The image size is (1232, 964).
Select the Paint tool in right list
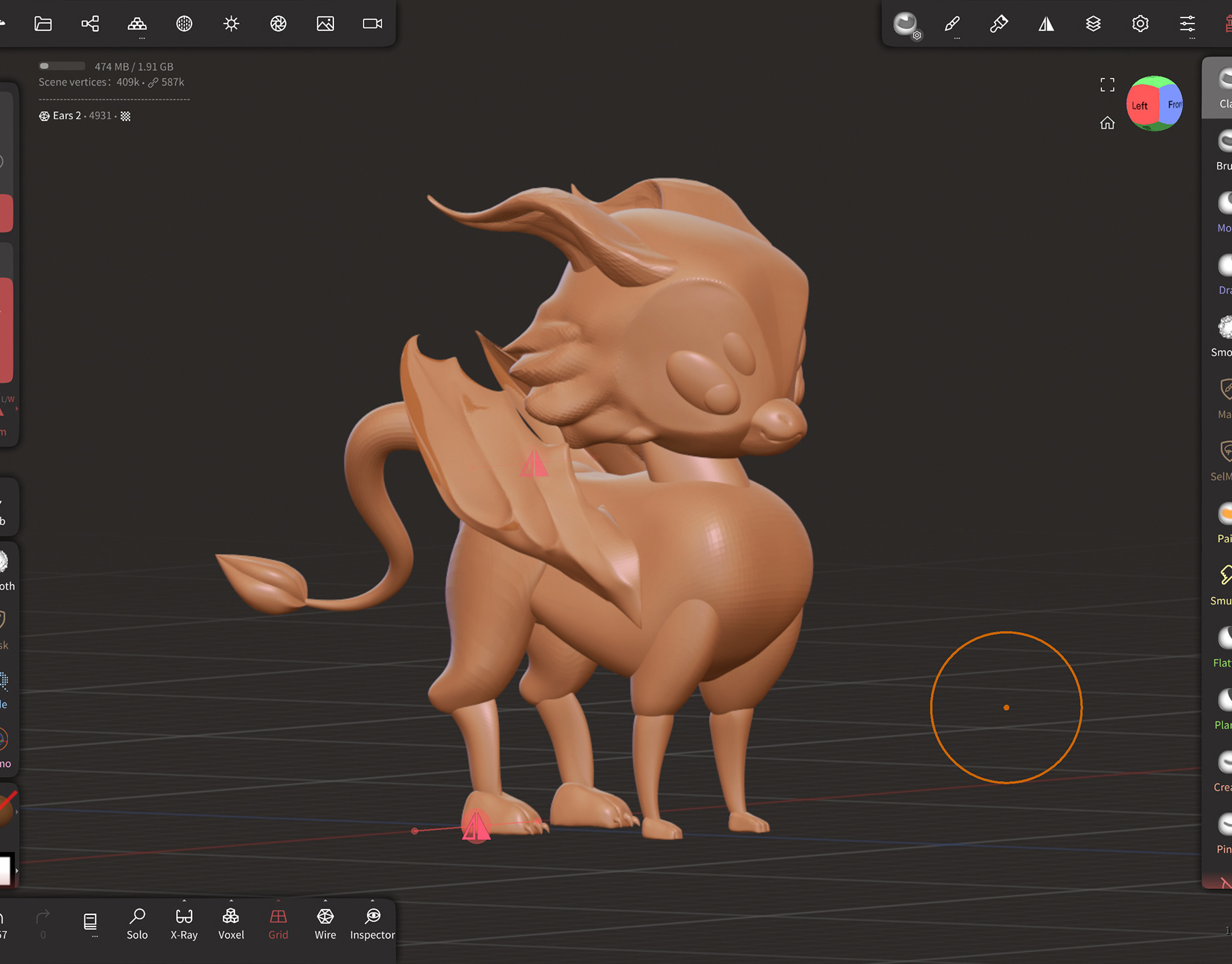click(1224, 523)
